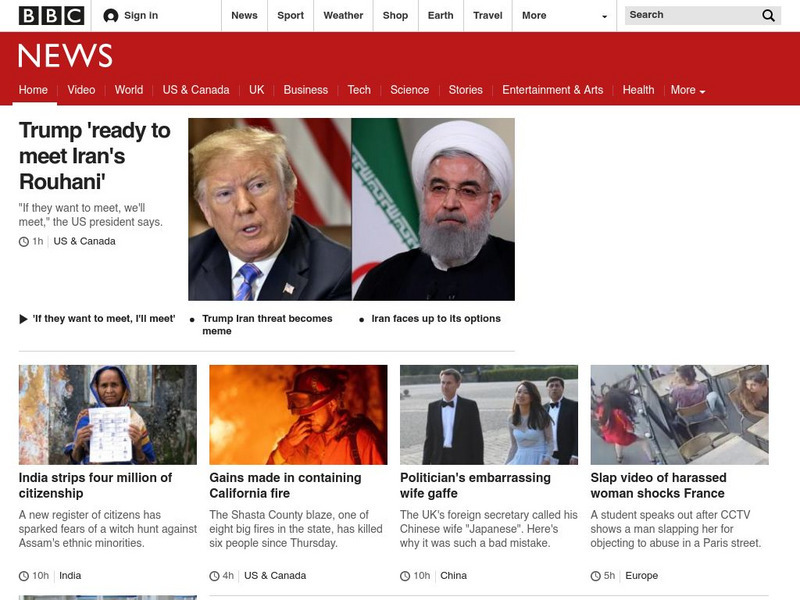Click the US & Canada tag under Trump story
Image resolution: width=800 pixels, height=600 pixels.
pos(84,241)
